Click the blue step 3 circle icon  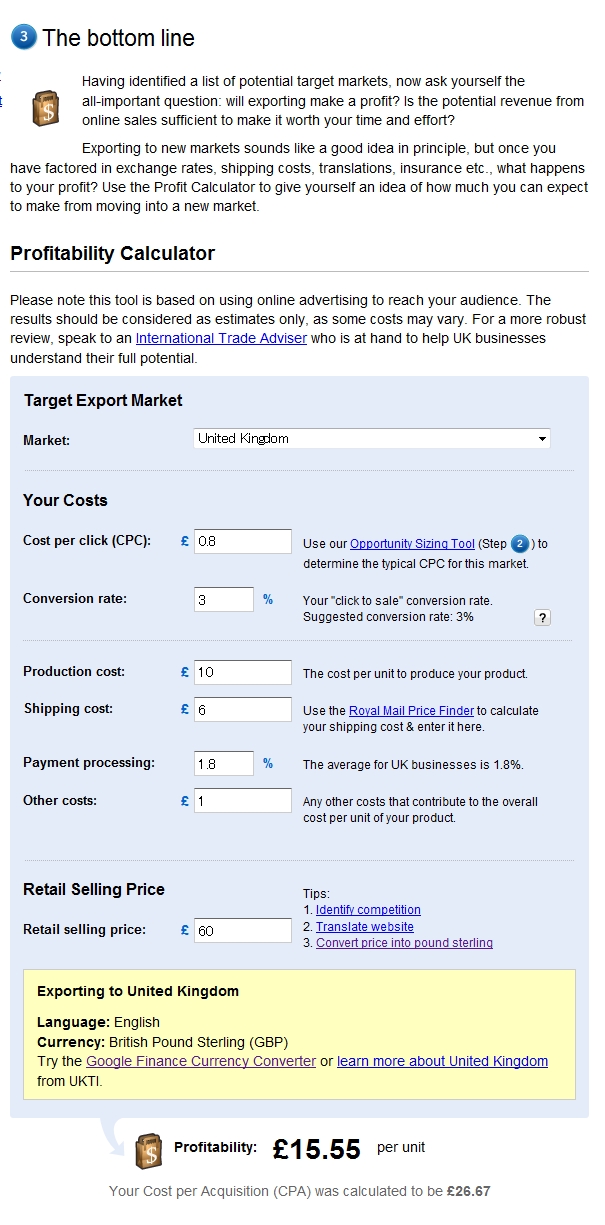pyautogui.click(x=24, y=38)
